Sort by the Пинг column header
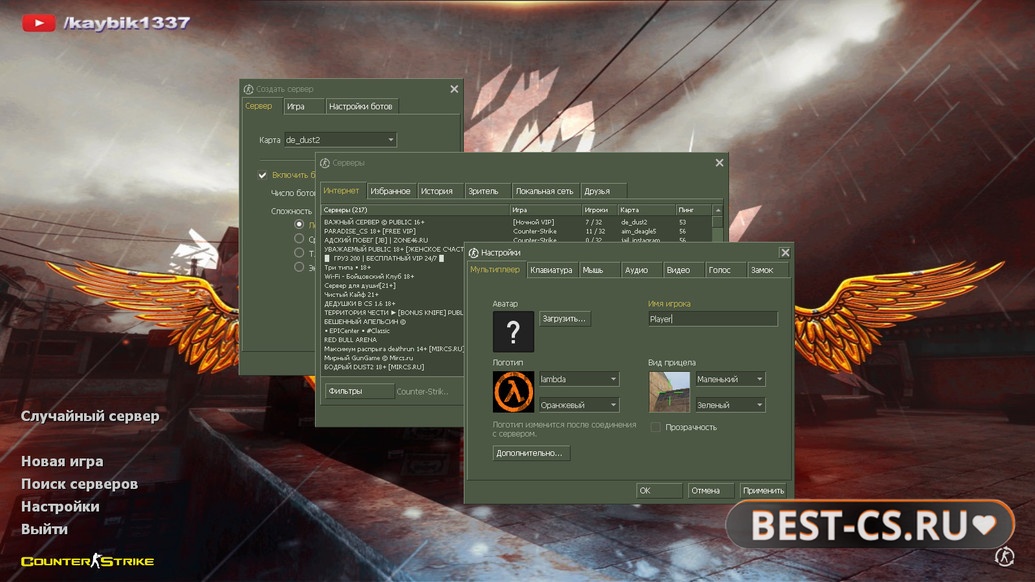The height and width of the screenshot is (582, 1035). click(694, 210)
